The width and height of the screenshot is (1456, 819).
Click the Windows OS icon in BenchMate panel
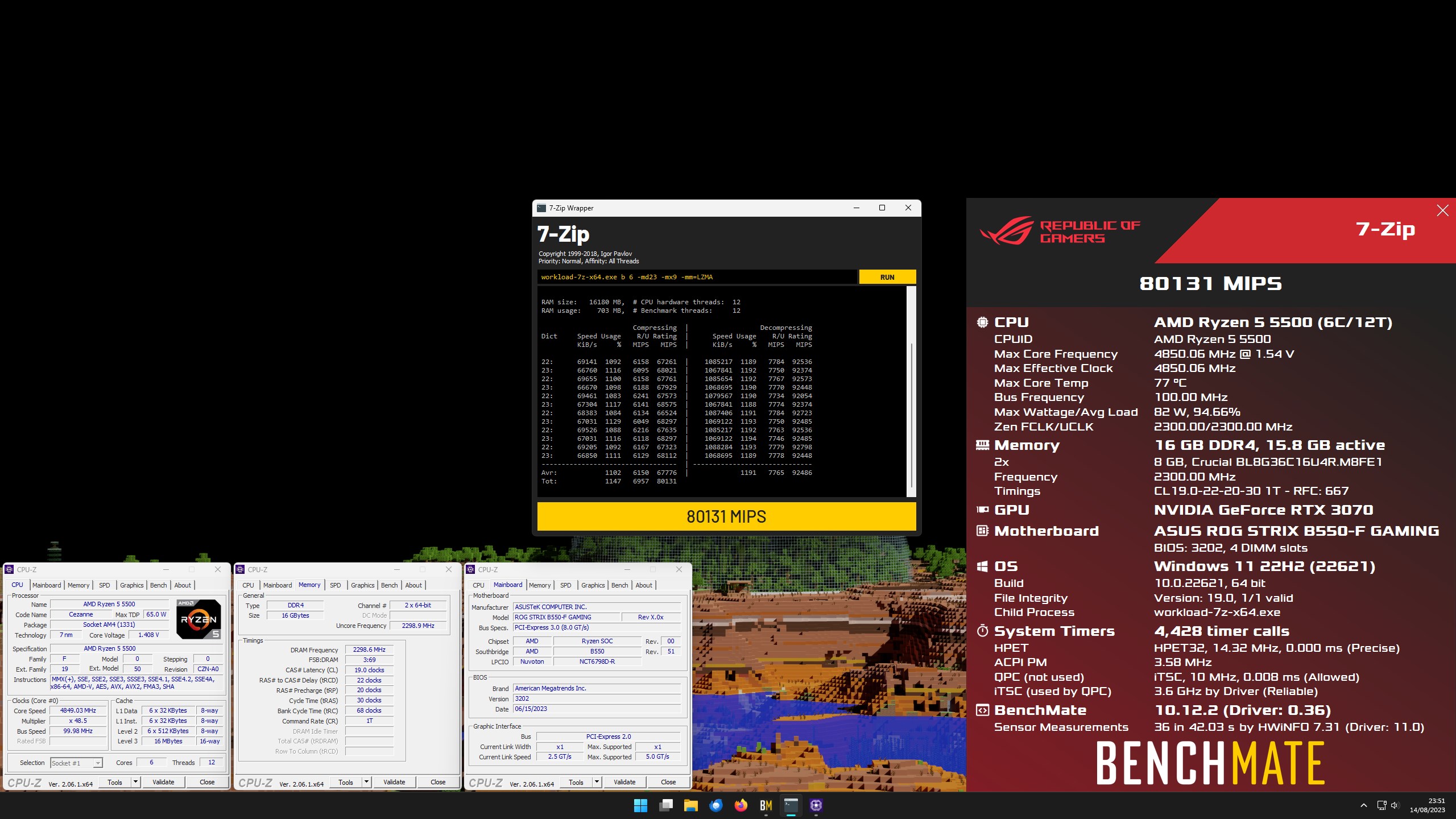(982, 566)
